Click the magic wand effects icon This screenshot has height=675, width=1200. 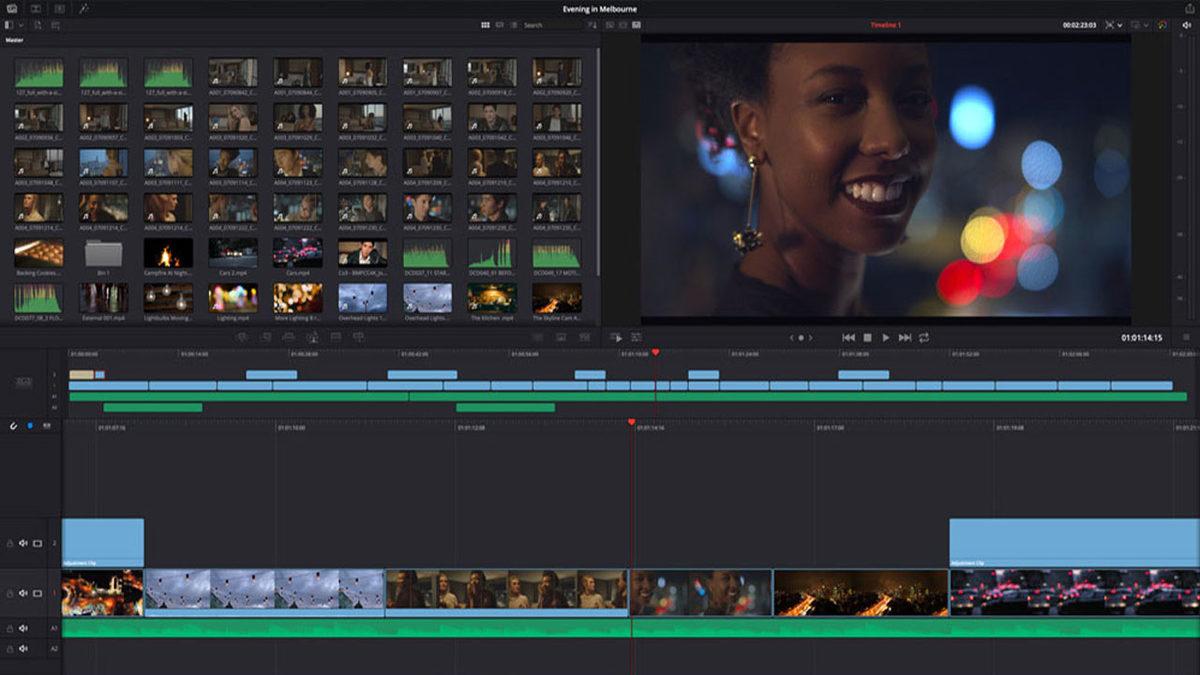[x=84, y=8]
